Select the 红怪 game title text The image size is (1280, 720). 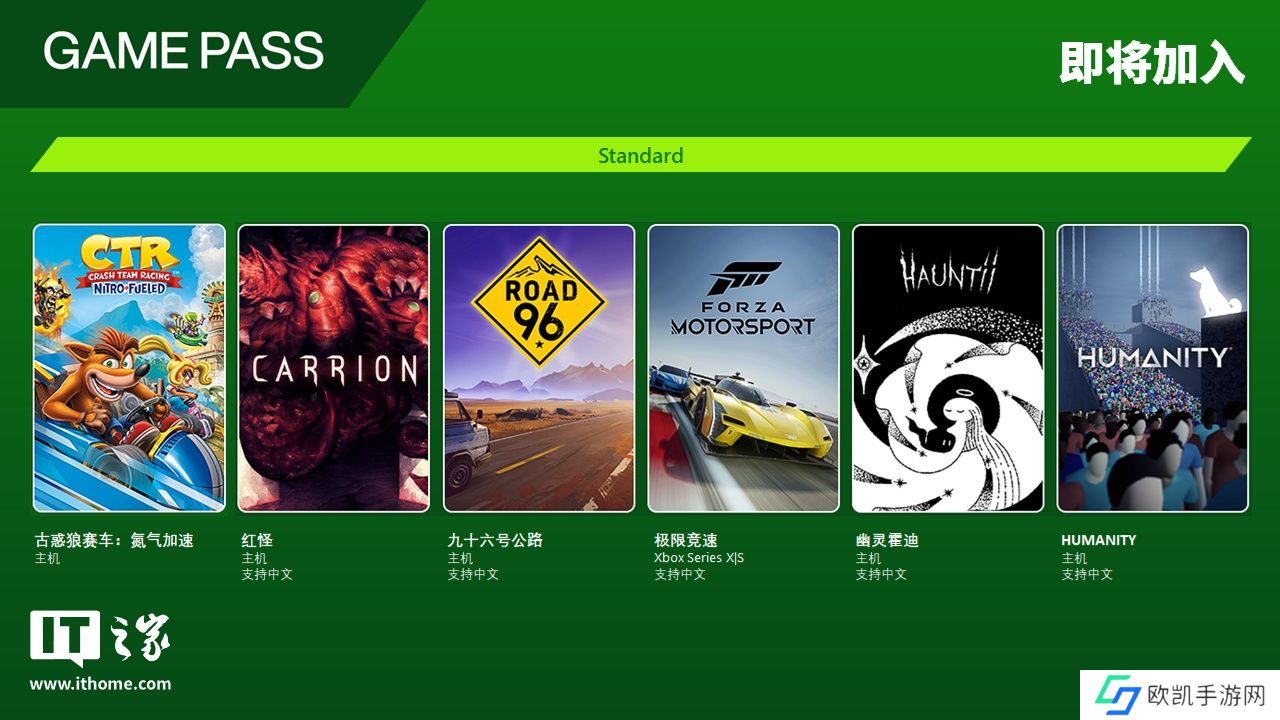tap(257, 540)
